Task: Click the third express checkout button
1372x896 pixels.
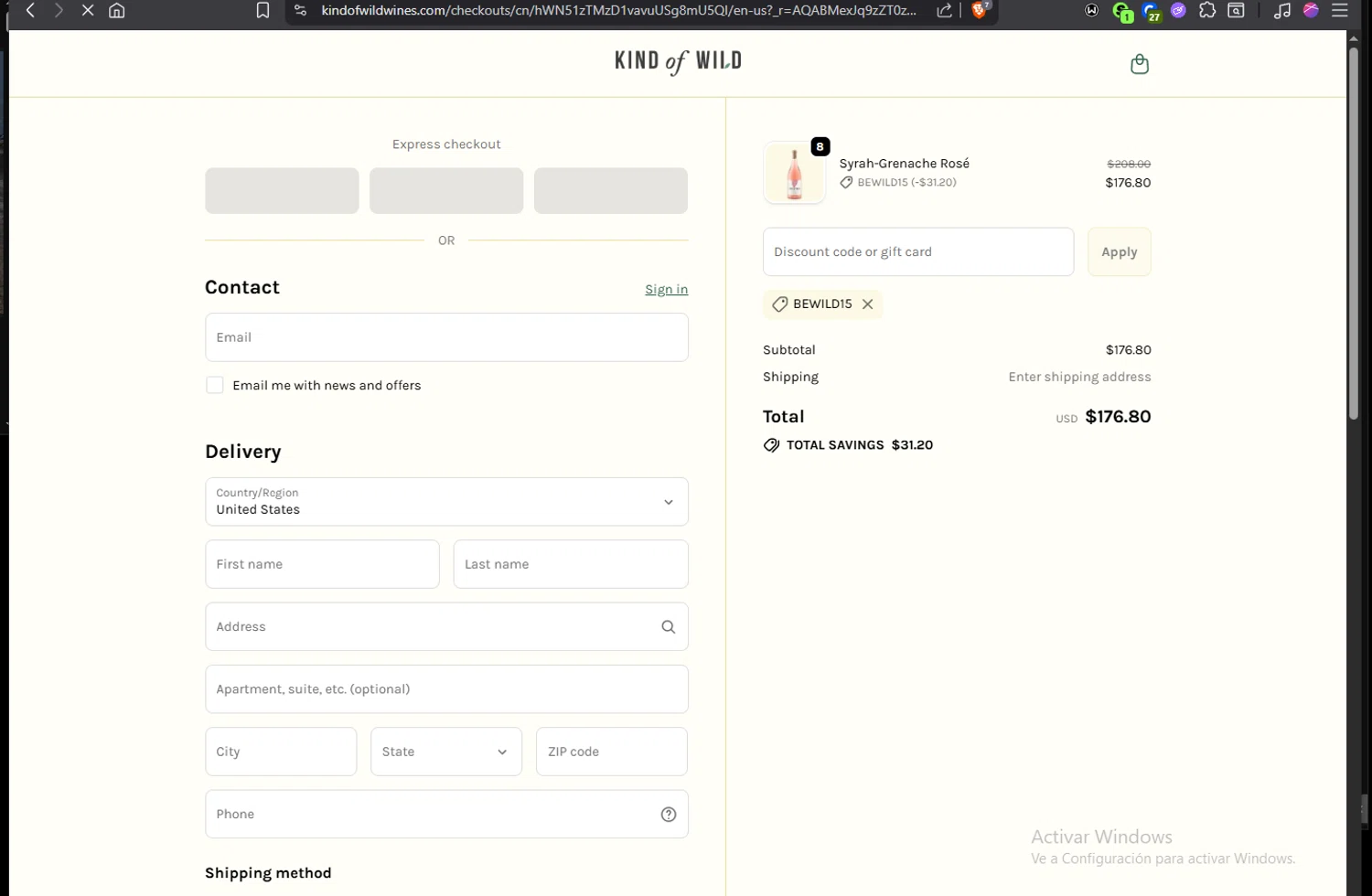Action: [x=611, y=190]
